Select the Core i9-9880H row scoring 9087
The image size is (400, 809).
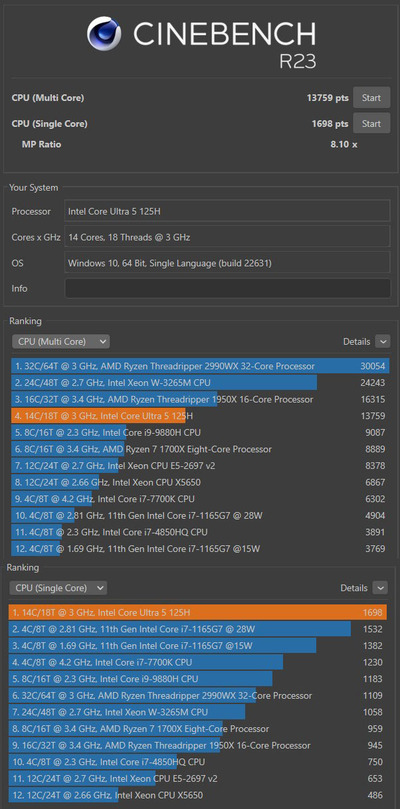200,432
